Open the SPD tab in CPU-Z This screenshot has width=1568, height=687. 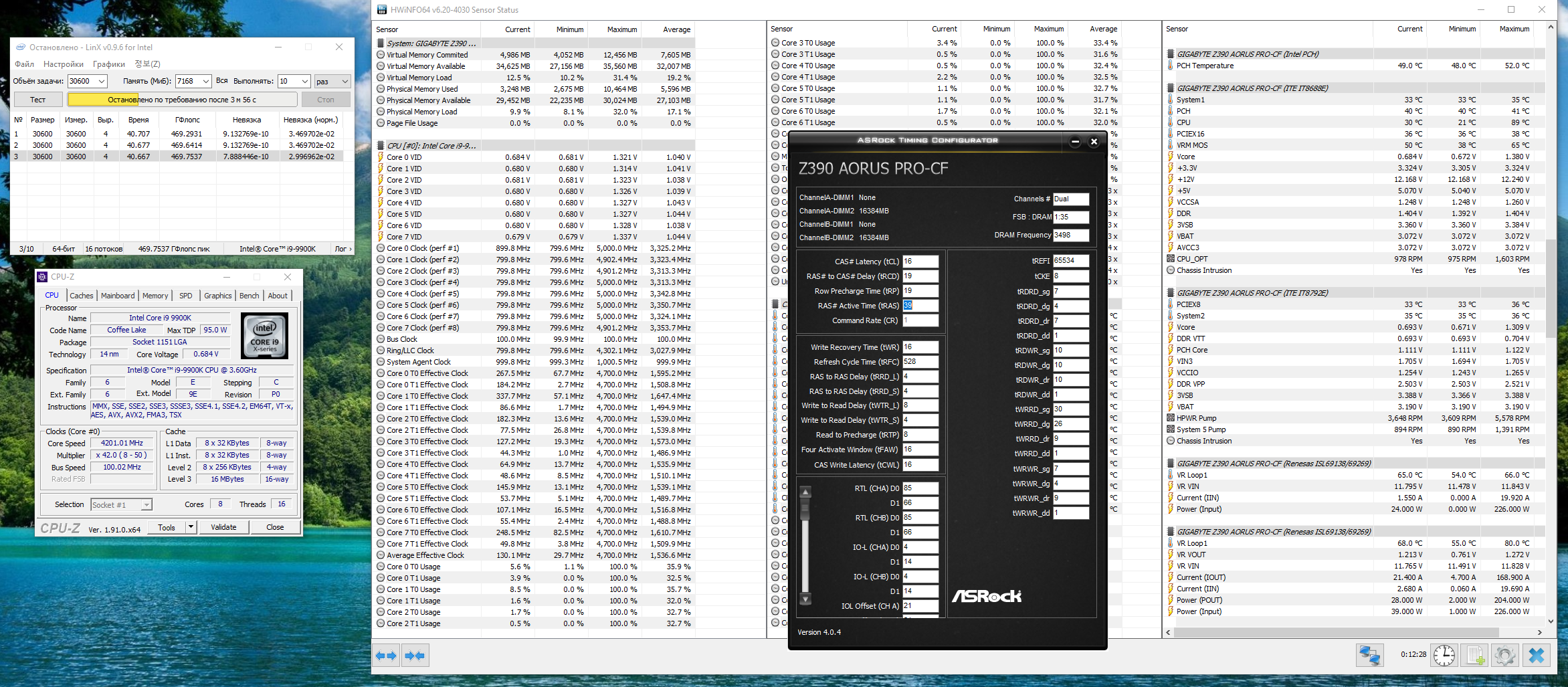click(x=186, y=296)
